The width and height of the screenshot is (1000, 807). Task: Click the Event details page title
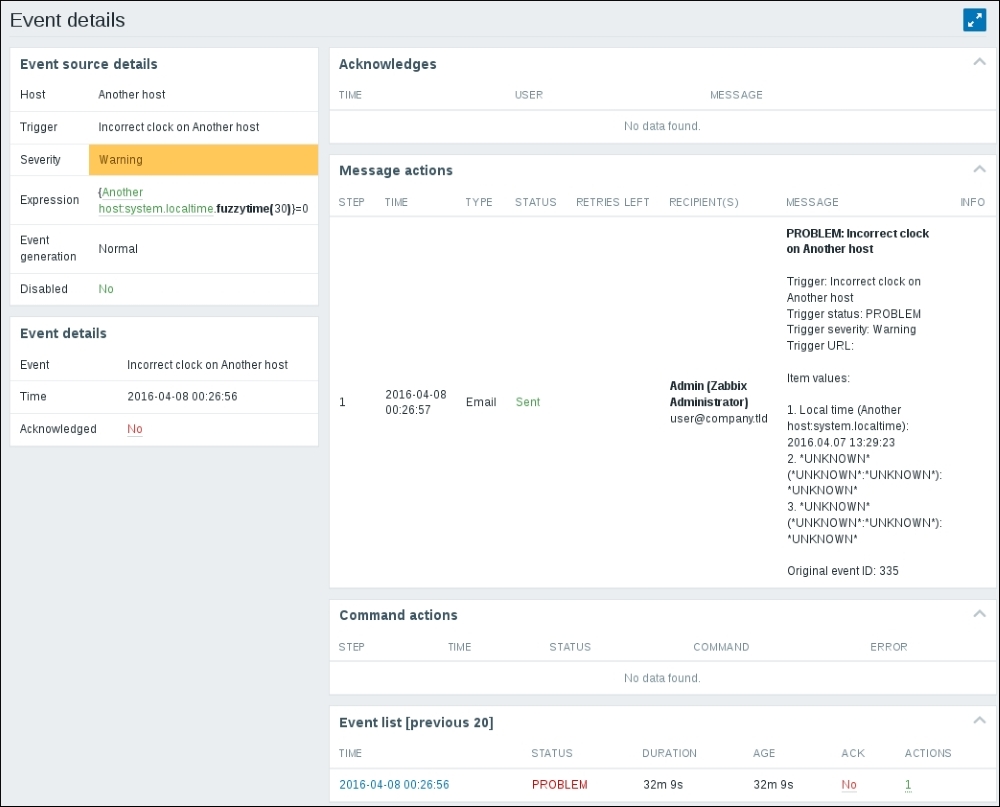67,19
